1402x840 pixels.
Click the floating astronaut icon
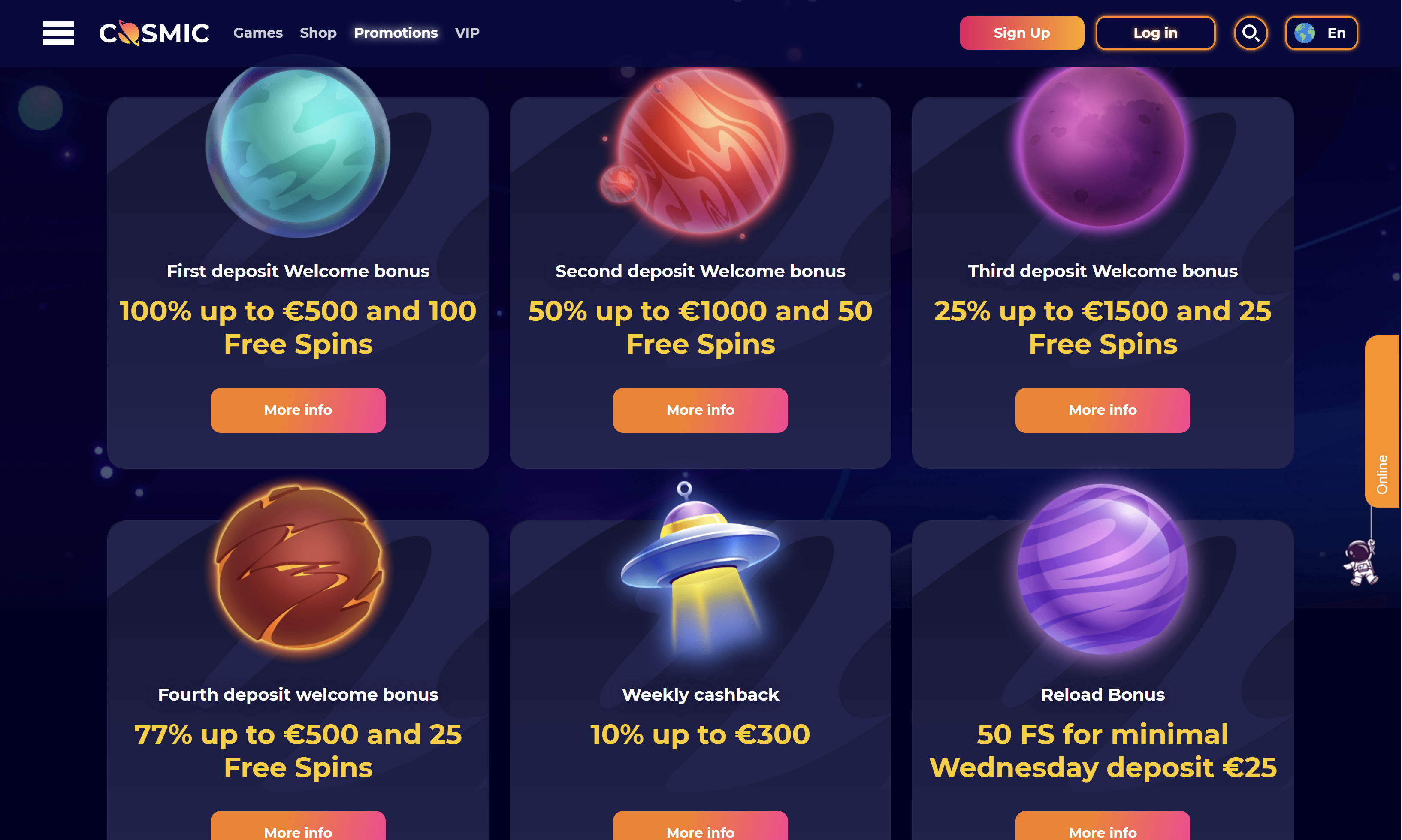1361,562
